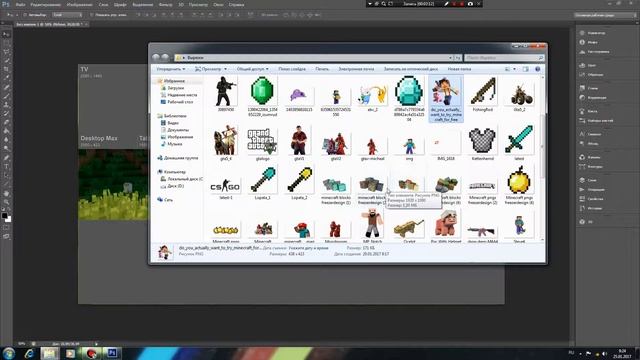Image resolution: width=640 pixels, height=360 pixels.
Task: Open the Символ panel icon
Action: pos(582,134)
